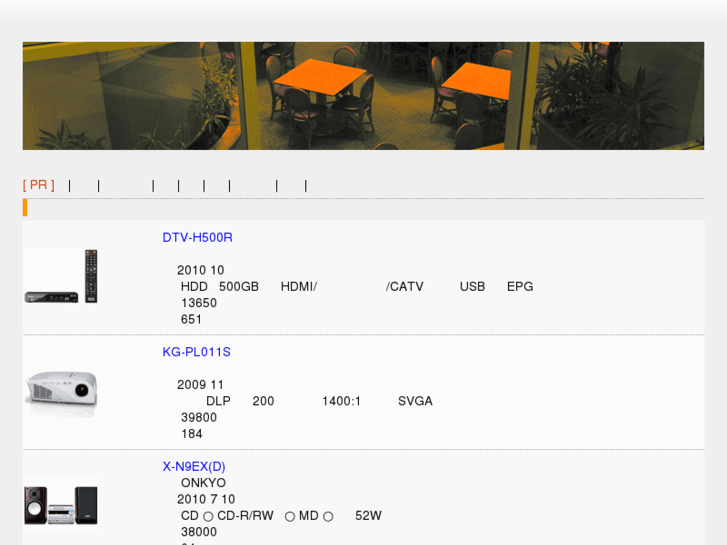The height and width of the screenshot is (545, 727).
Task: Select the date text 2010 10
Action: (201, 270)
